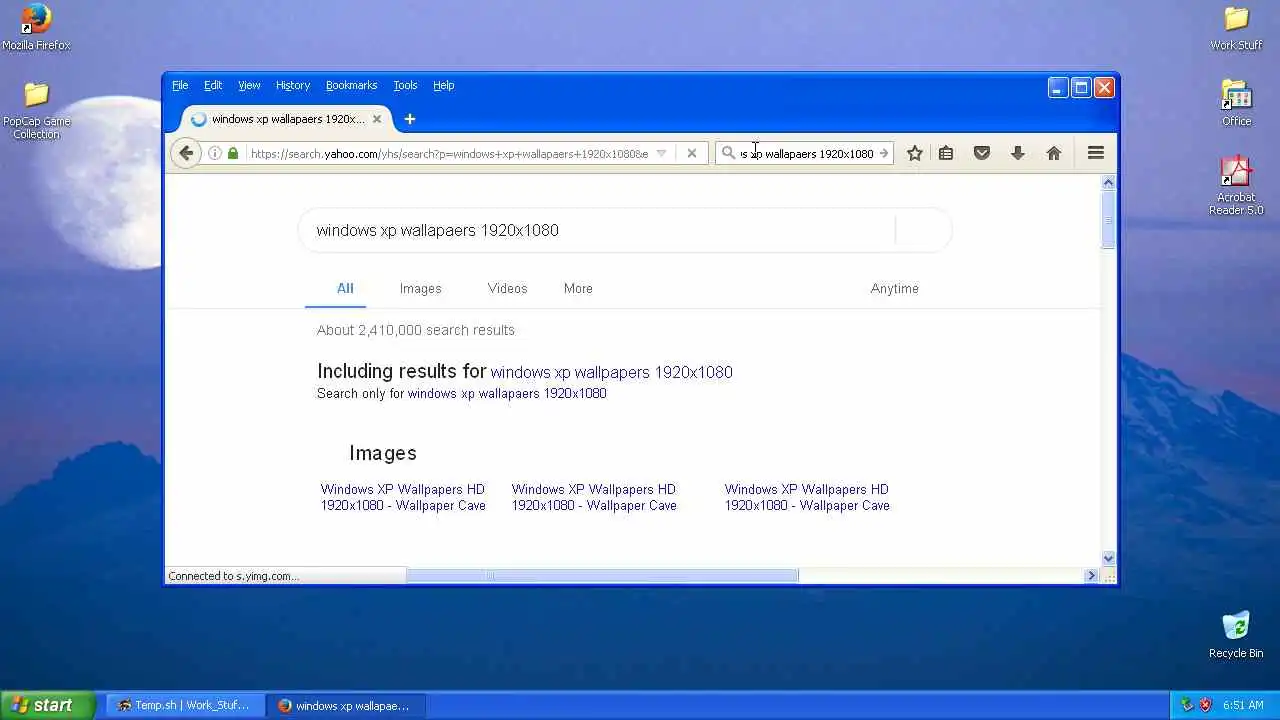Select the Acrobat Reader 5.0 icon
This screenshot has width=1280, height=720.
pyautogui.click(x=1236, y=185)
